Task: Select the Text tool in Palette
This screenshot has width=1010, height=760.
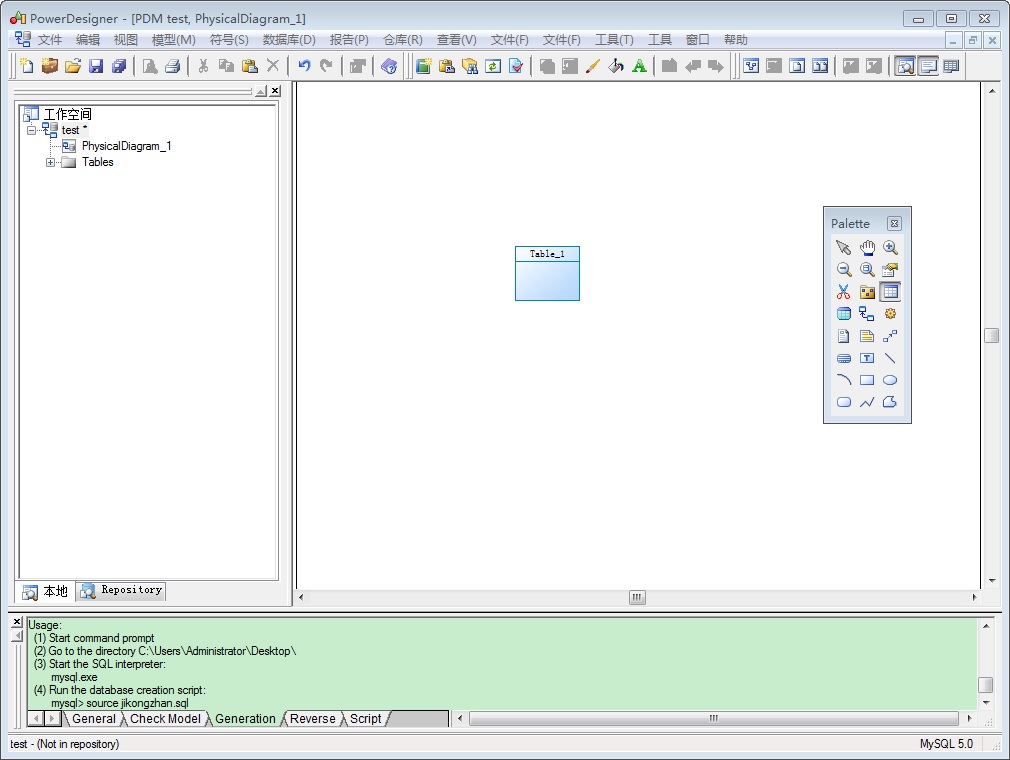Action: (x=867, y=358)
